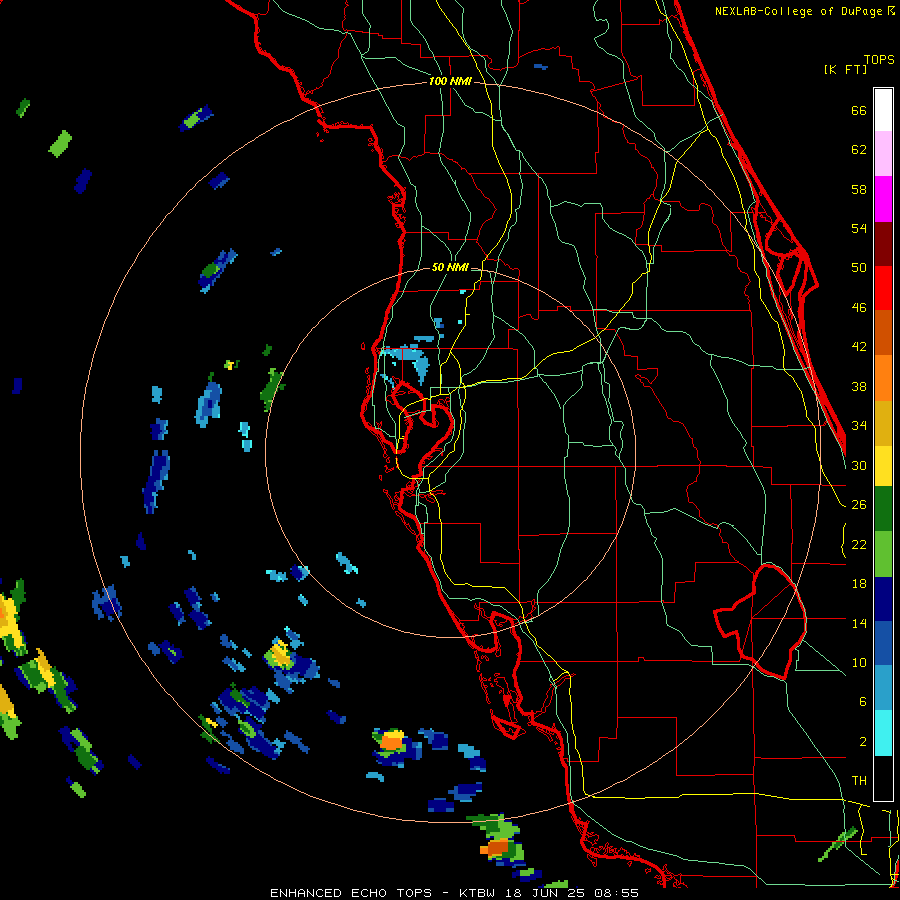
Task: Click the 100 NMI range ring label
Action: pyautogui.click(x=450, y=82)
